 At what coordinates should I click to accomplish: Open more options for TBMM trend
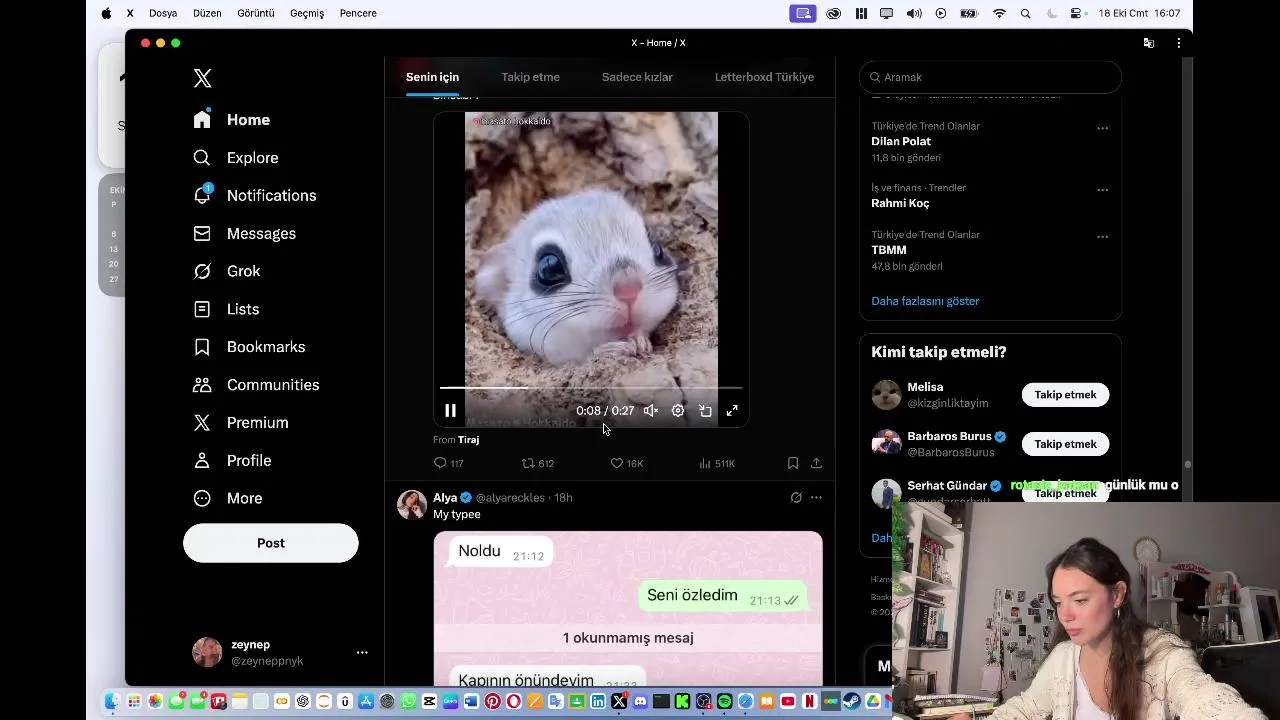pyautogui.click(x=1102, y=237)
